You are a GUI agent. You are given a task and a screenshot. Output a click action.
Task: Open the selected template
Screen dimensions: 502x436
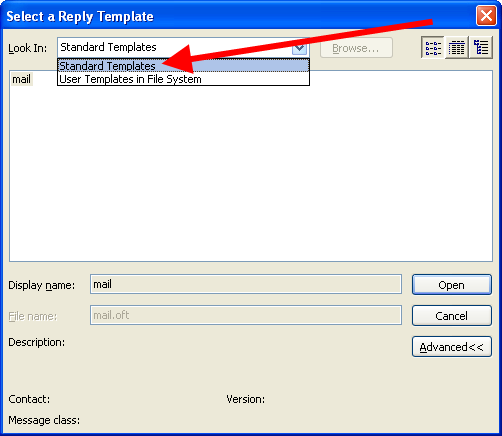[452, 285]
